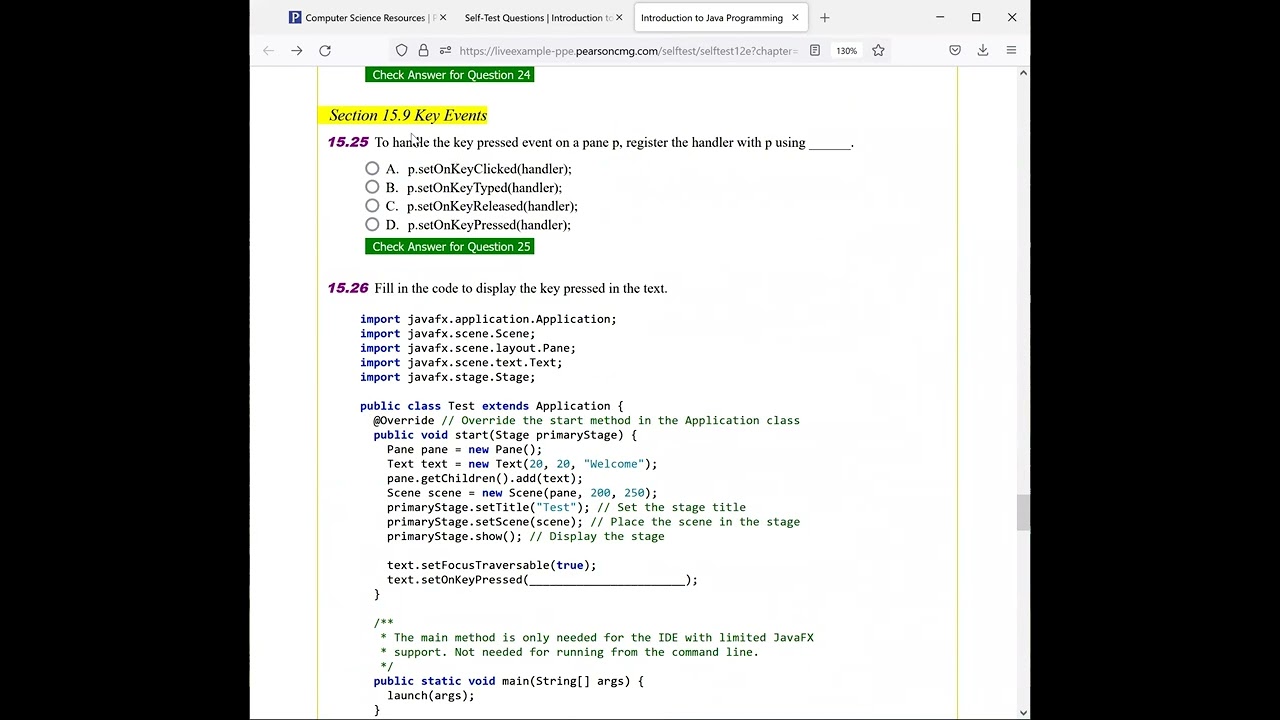Click the scrollbar down arrow
The height and width of the screenshot is (720, 1280).
coord(1022,712)
